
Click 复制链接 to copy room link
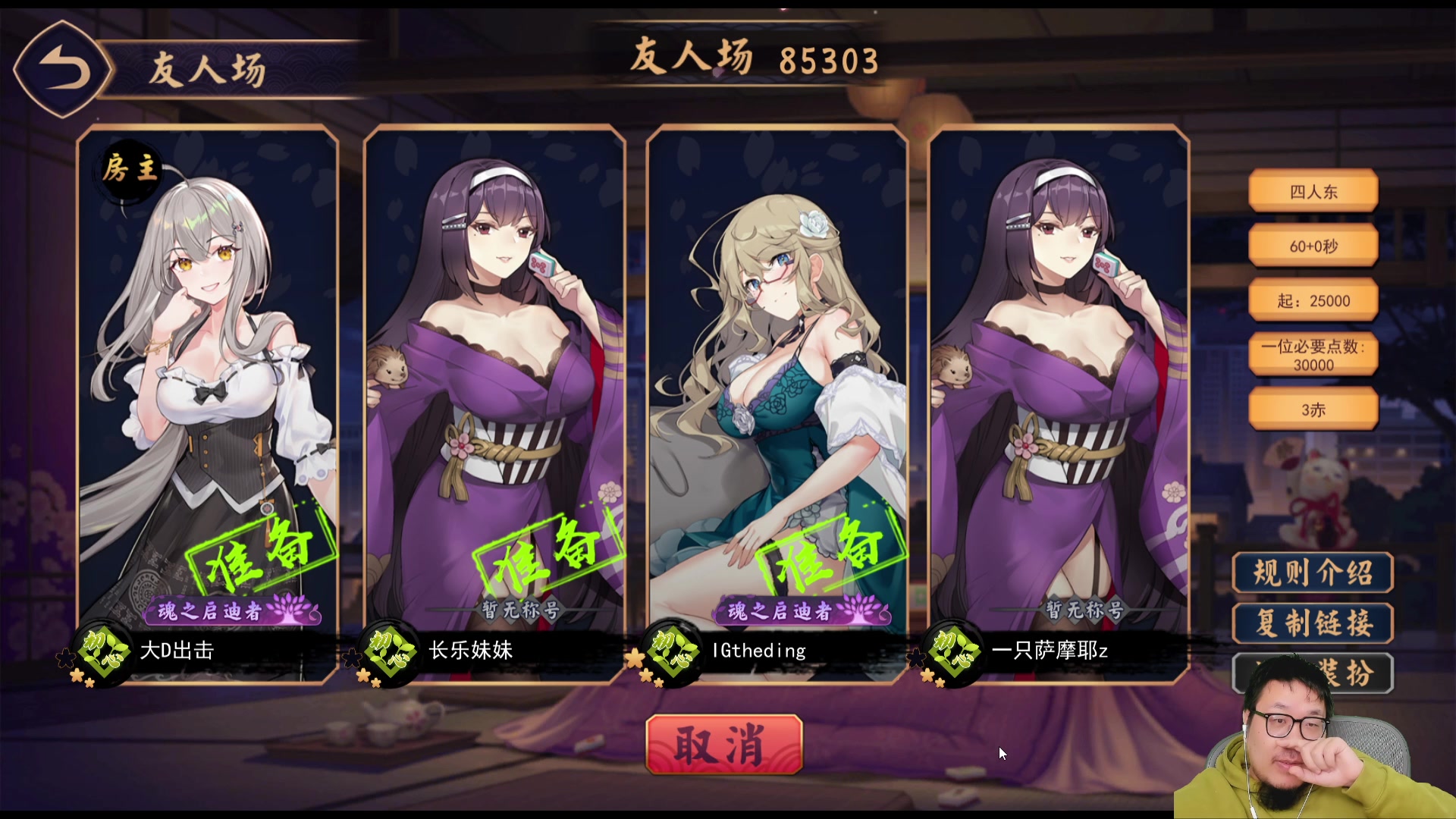coord(1313,623)
